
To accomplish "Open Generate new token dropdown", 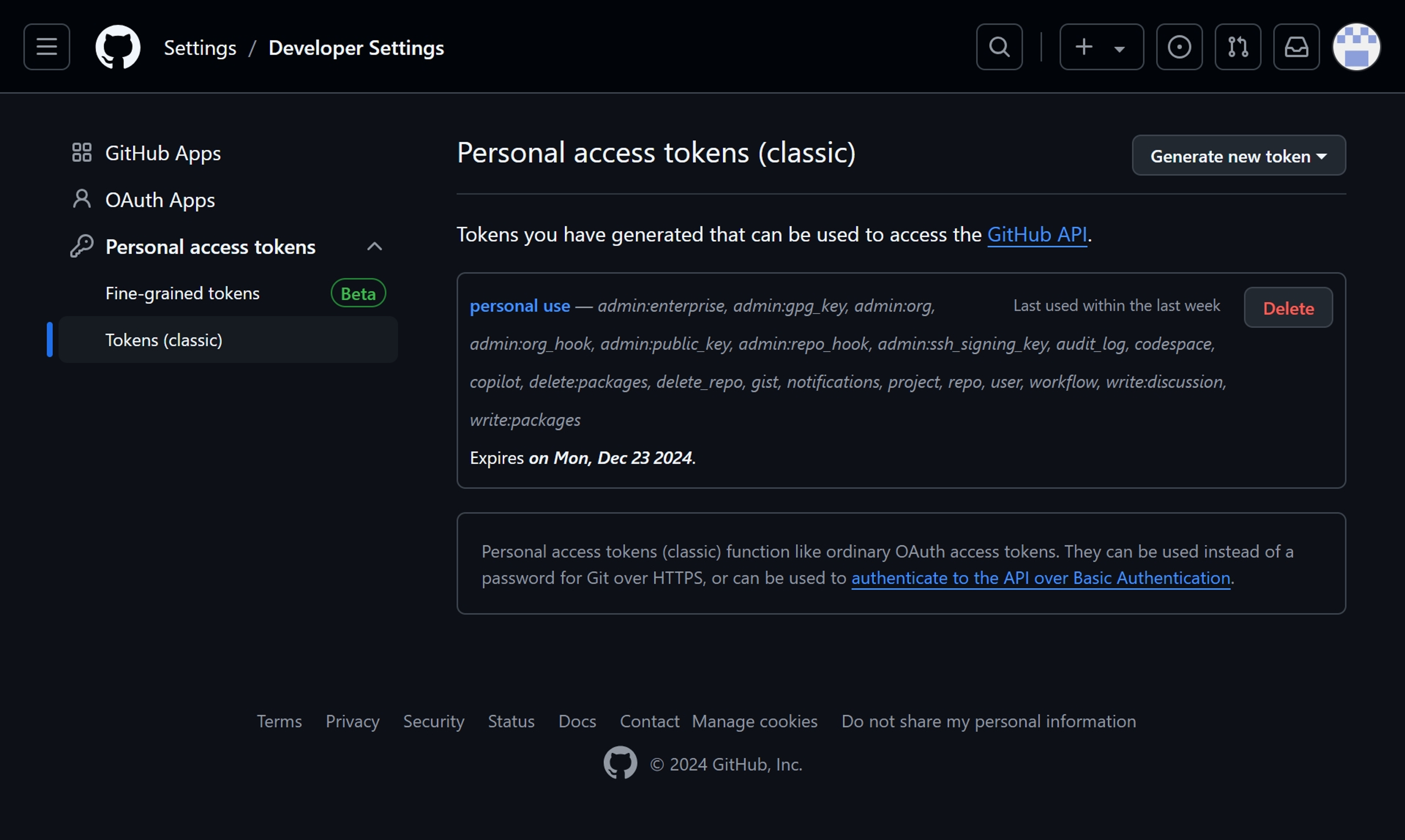I will [1239, 155].
